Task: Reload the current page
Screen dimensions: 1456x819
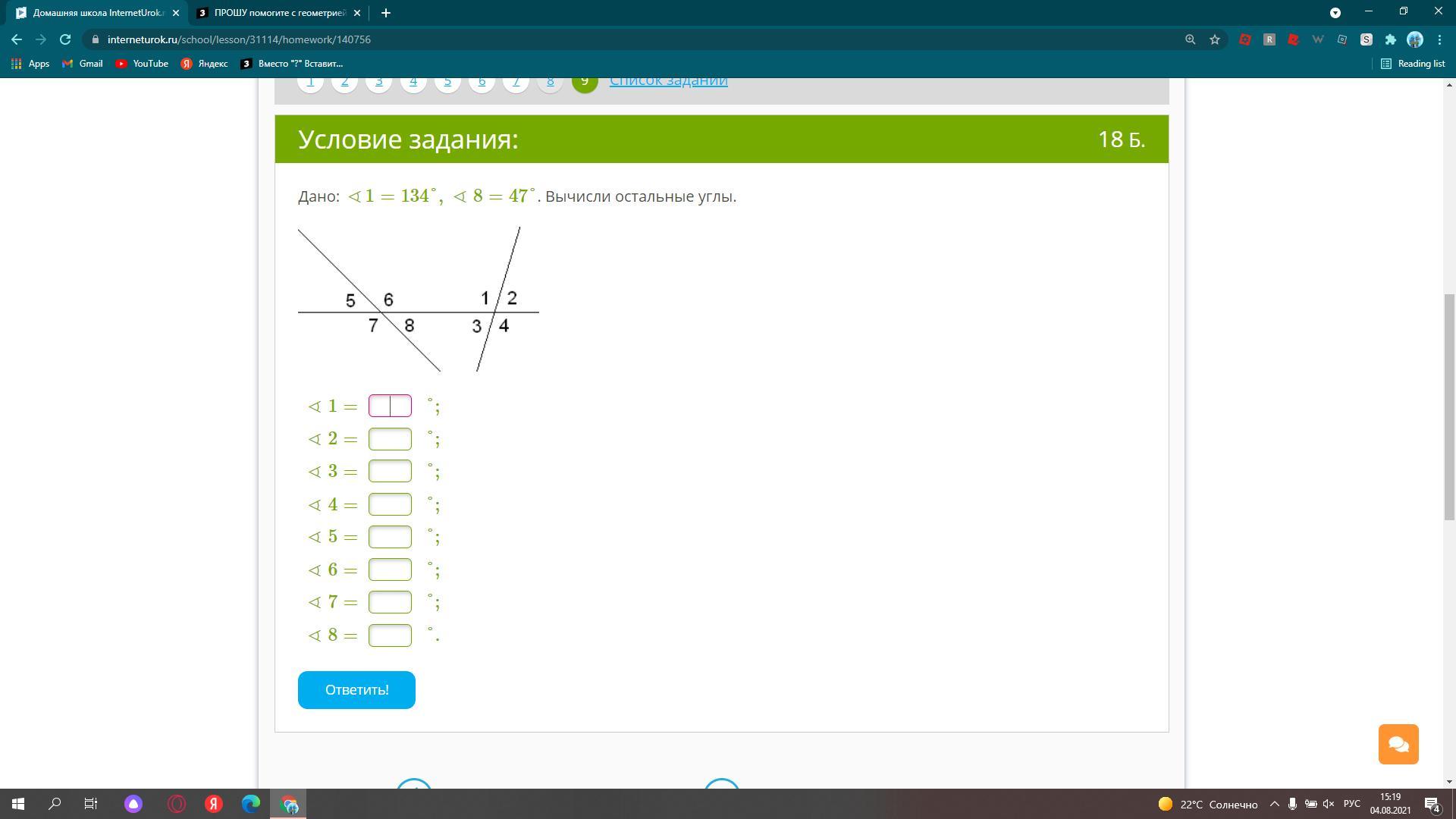Action: click(65, 39)
